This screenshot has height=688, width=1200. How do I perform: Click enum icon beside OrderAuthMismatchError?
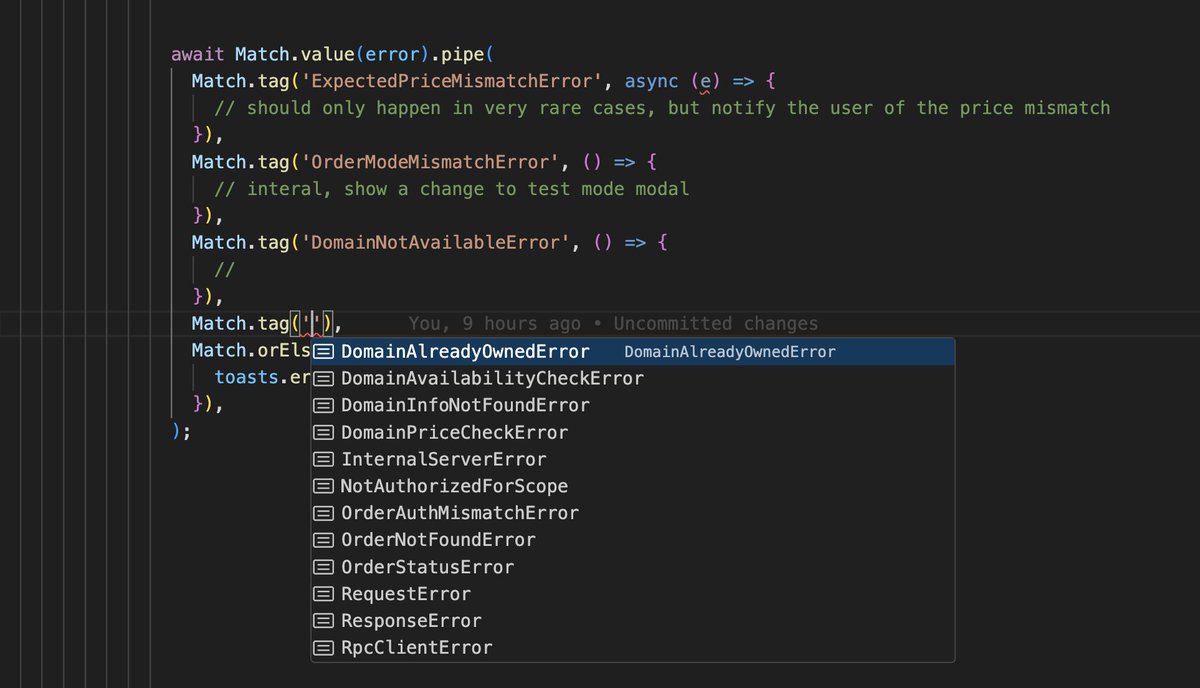point(323,513)
